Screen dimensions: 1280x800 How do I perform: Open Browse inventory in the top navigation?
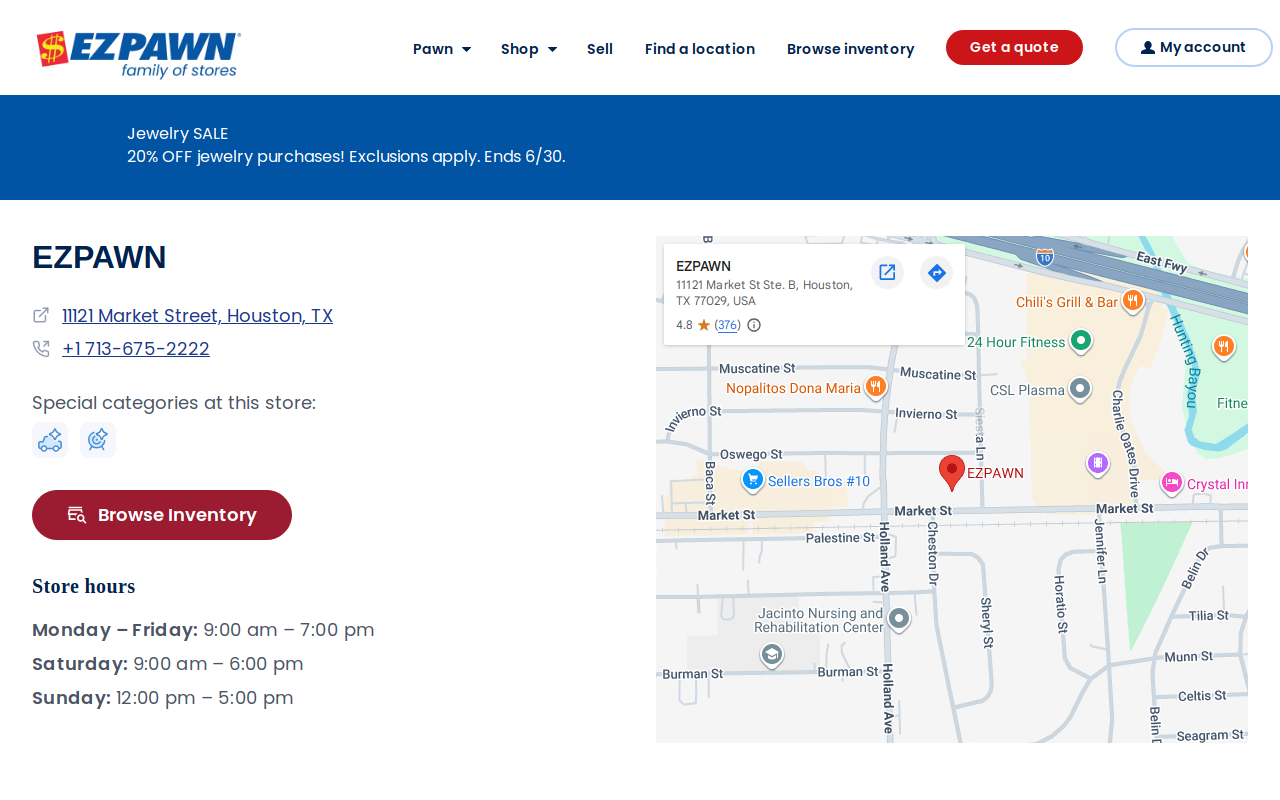(851, 49)
